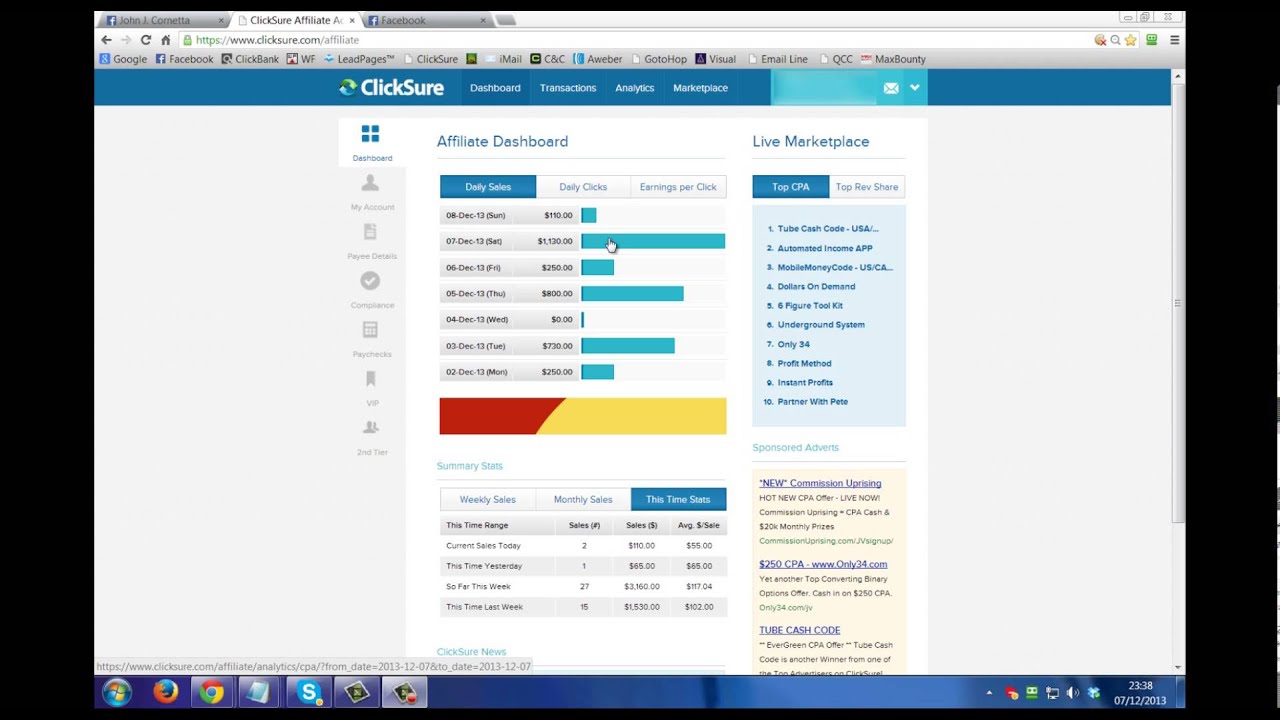Open $250 CPA Only34.com advert link
The height and width of the screenshot is (720, 1280).
(x=823, y=564)
